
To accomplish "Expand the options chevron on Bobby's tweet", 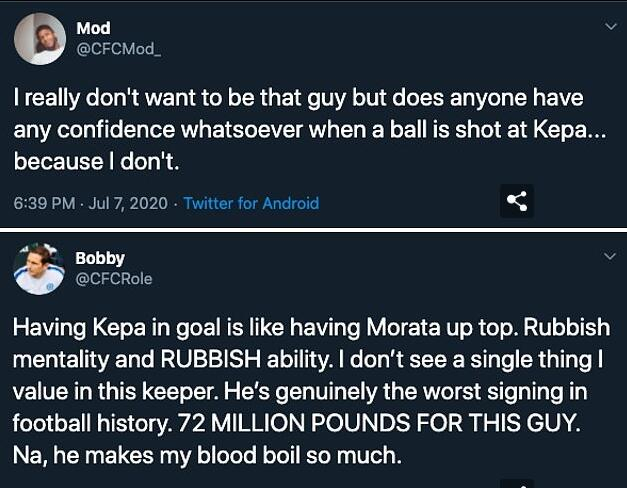I will [x=610, y=257].
